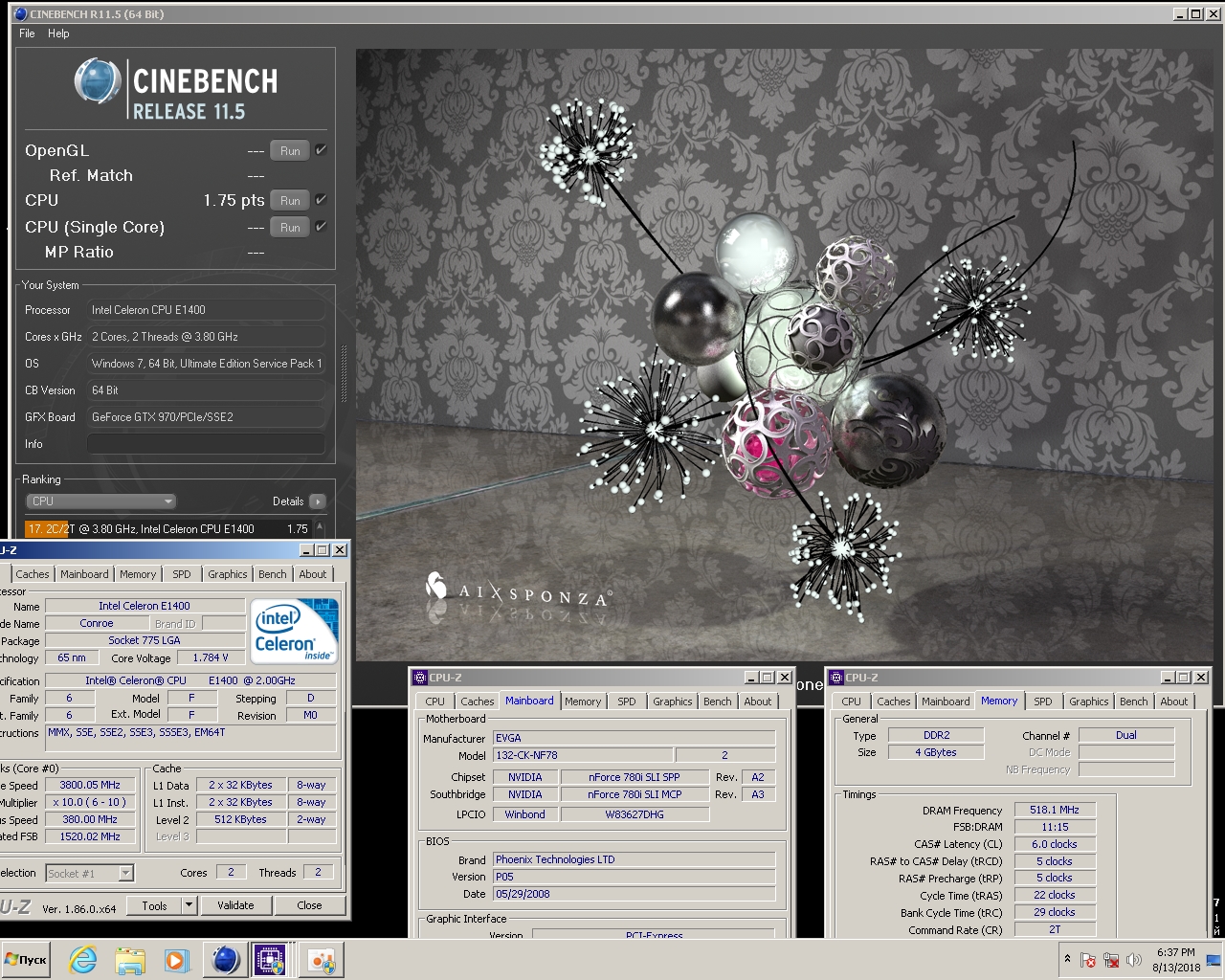Select the Intel Celeron E1400 ranking row
1225x980 pixels.
167,528
